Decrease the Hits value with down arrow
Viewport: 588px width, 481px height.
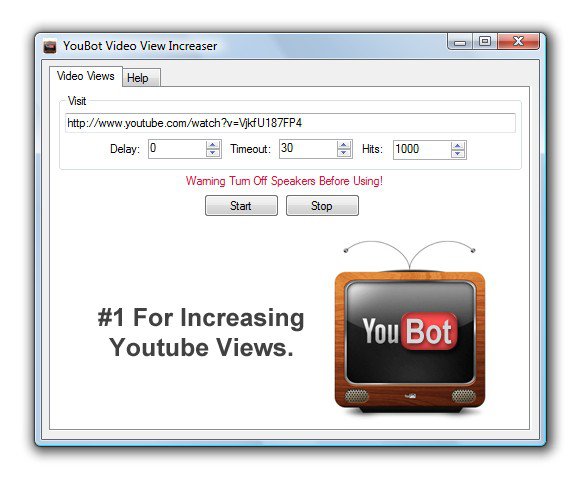458,154
